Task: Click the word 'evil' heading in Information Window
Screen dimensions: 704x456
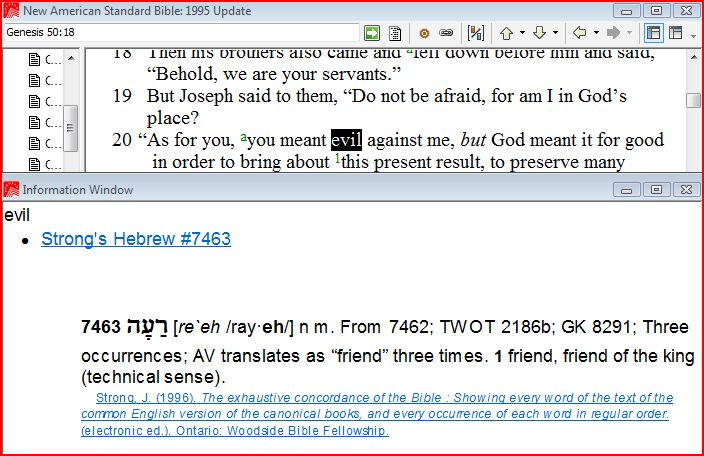Action: click(17, 215)
